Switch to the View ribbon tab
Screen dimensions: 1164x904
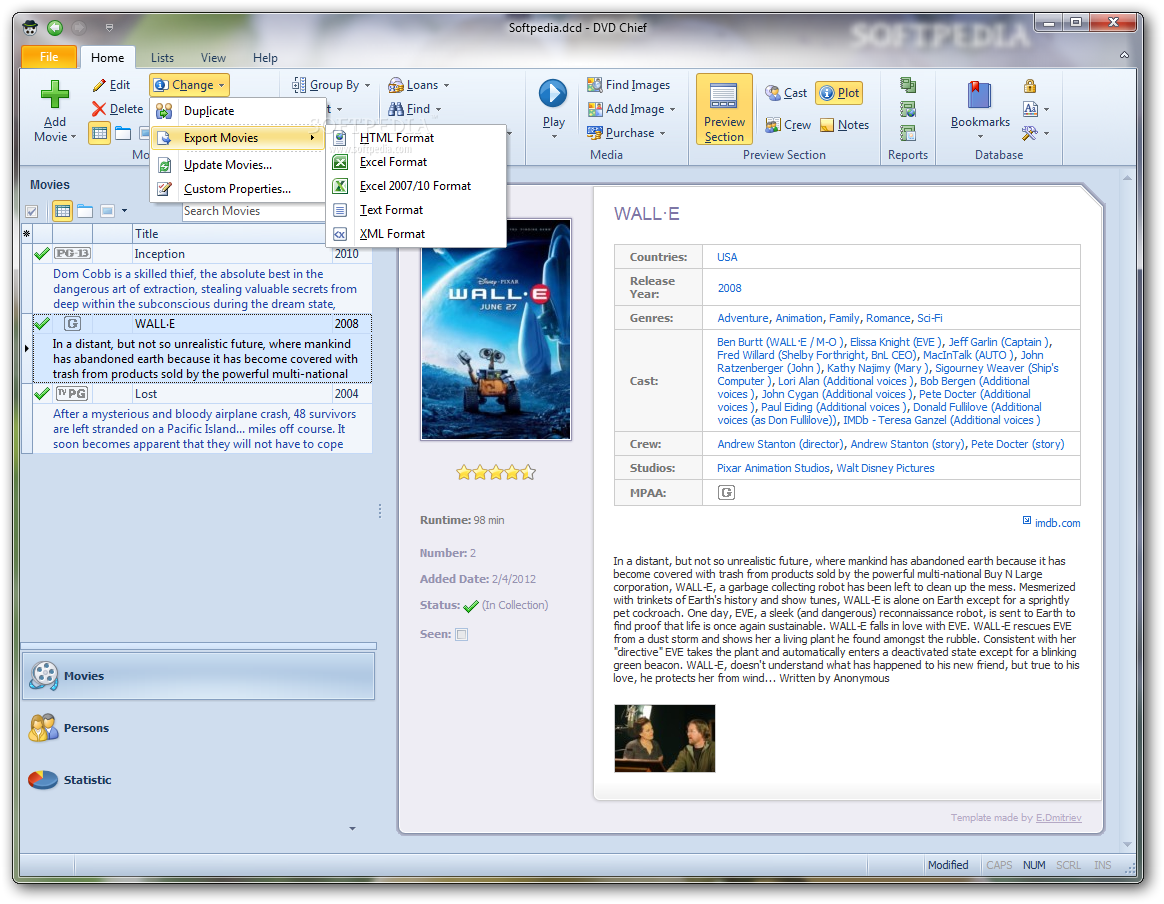point(213,58)
